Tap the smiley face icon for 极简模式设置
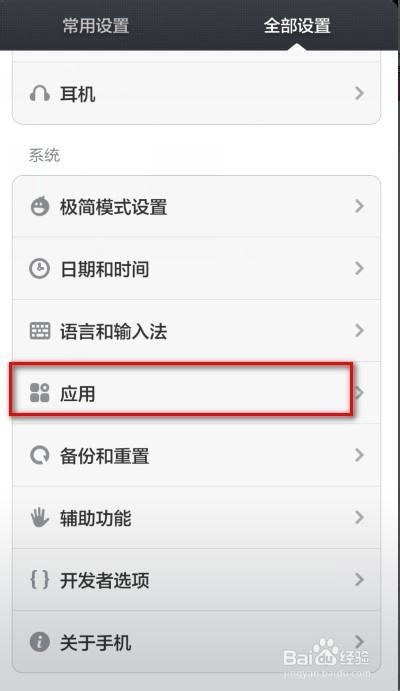 pos(39,206)
